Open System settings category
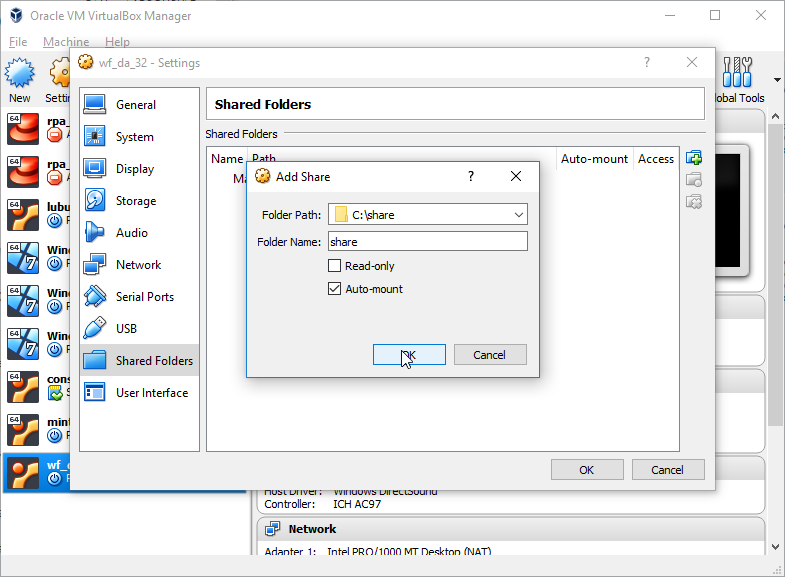The image size is (785, 577). [139, 137]
